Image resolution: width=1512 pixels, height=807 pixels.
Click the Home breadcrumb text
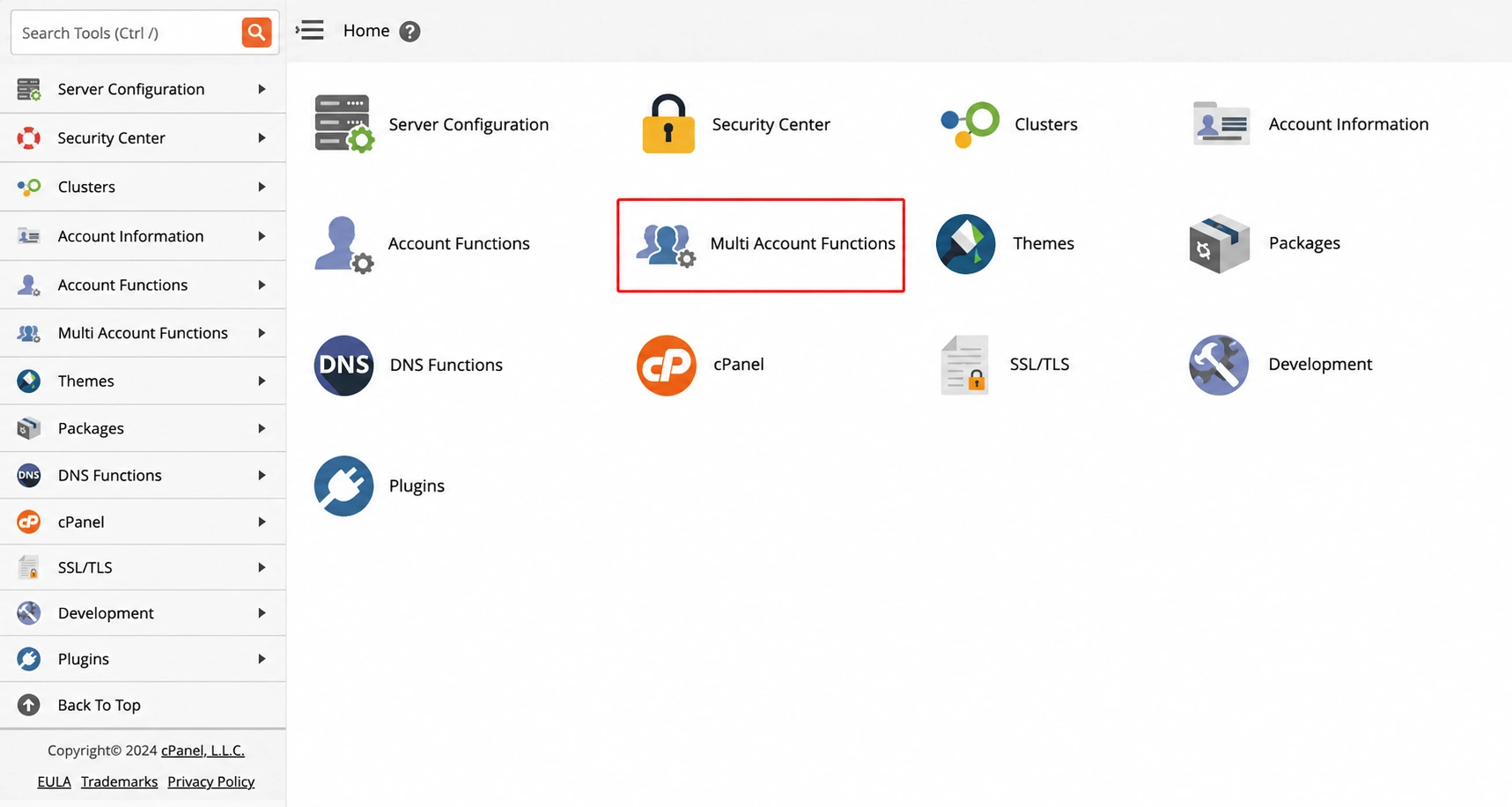pyautogui.click(x=366, y=31)
